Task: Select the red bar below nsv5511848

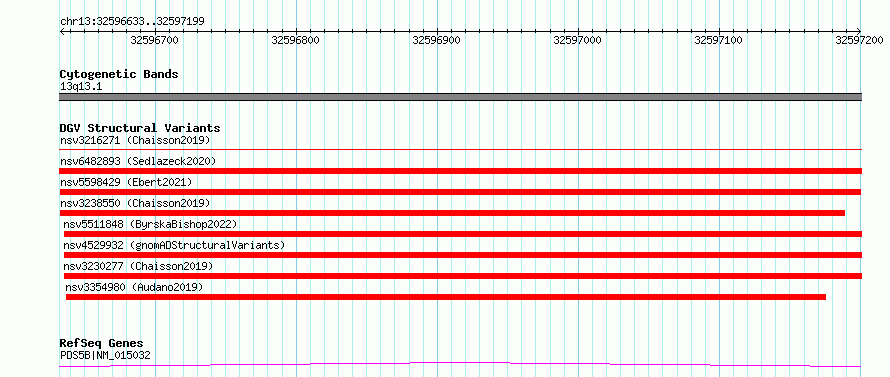Action: click(x=463, y=234)
